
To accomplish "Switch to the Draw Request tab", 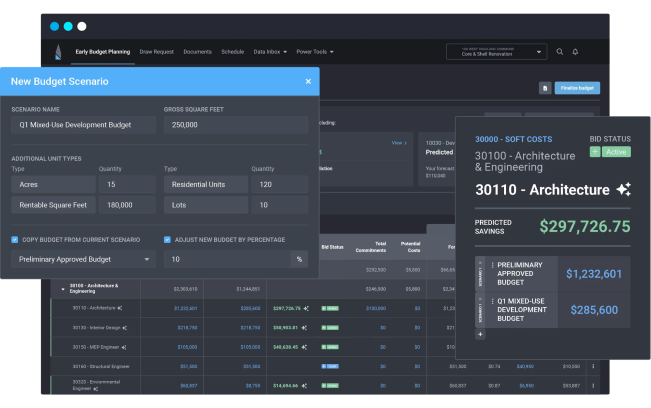I will click(x=159, y=51).
